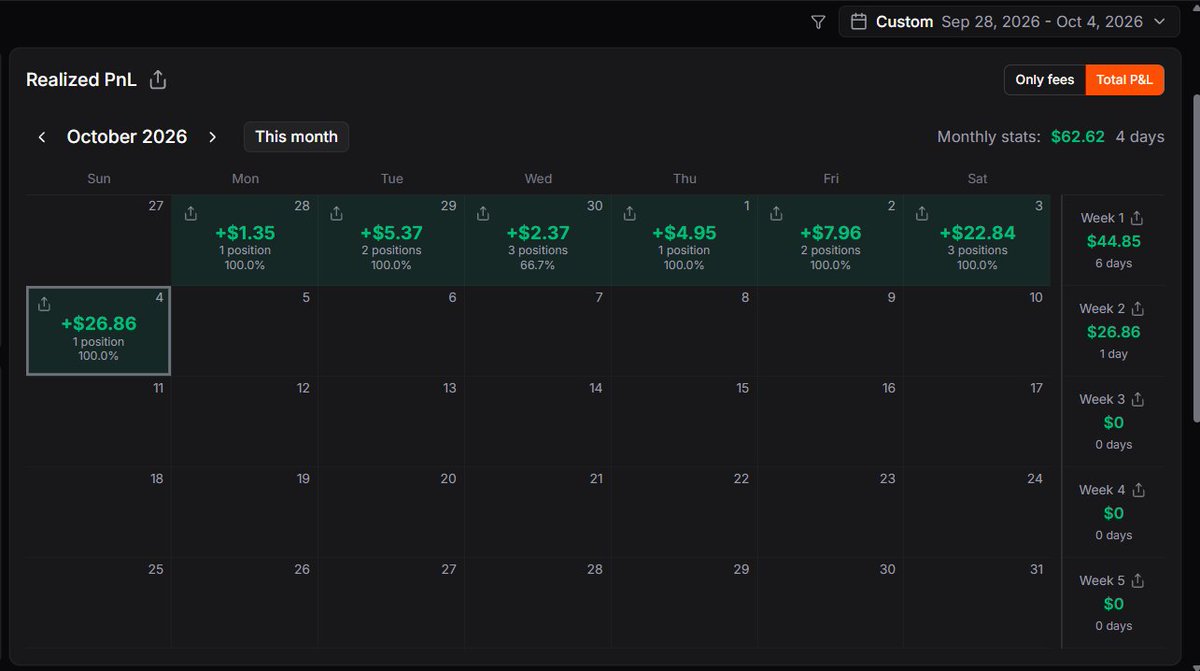Jump to This month
This screenshot has width=1200, height=671.
[296, 137]
